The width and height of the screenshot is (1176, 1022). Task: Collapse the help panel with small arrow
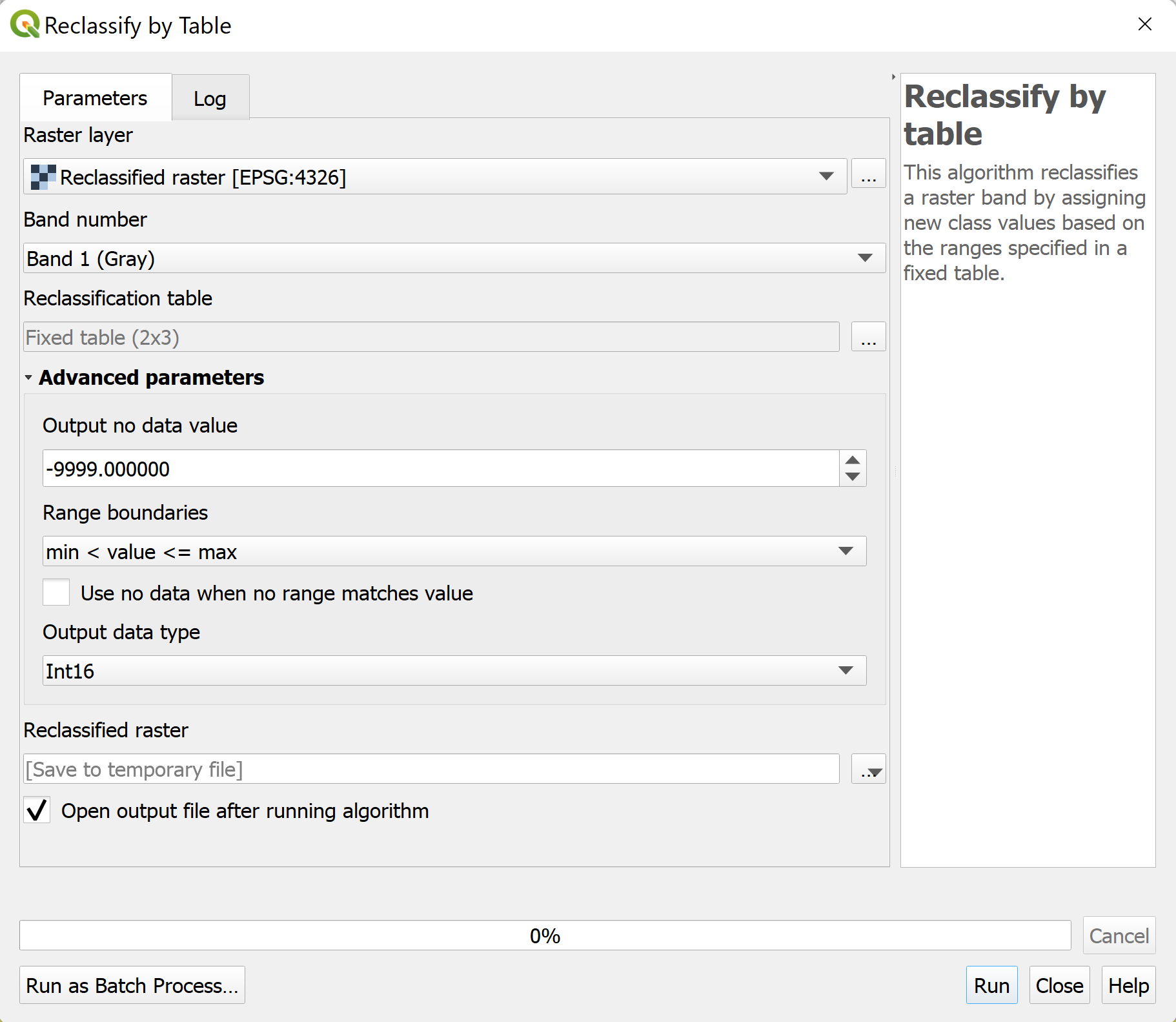(x=893, y=77)
